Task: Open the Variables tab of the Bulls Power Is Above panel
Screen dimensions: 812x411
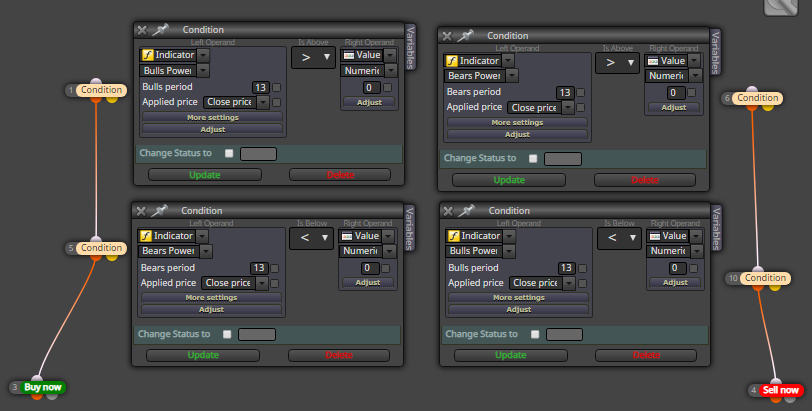Action: [410, 48]
